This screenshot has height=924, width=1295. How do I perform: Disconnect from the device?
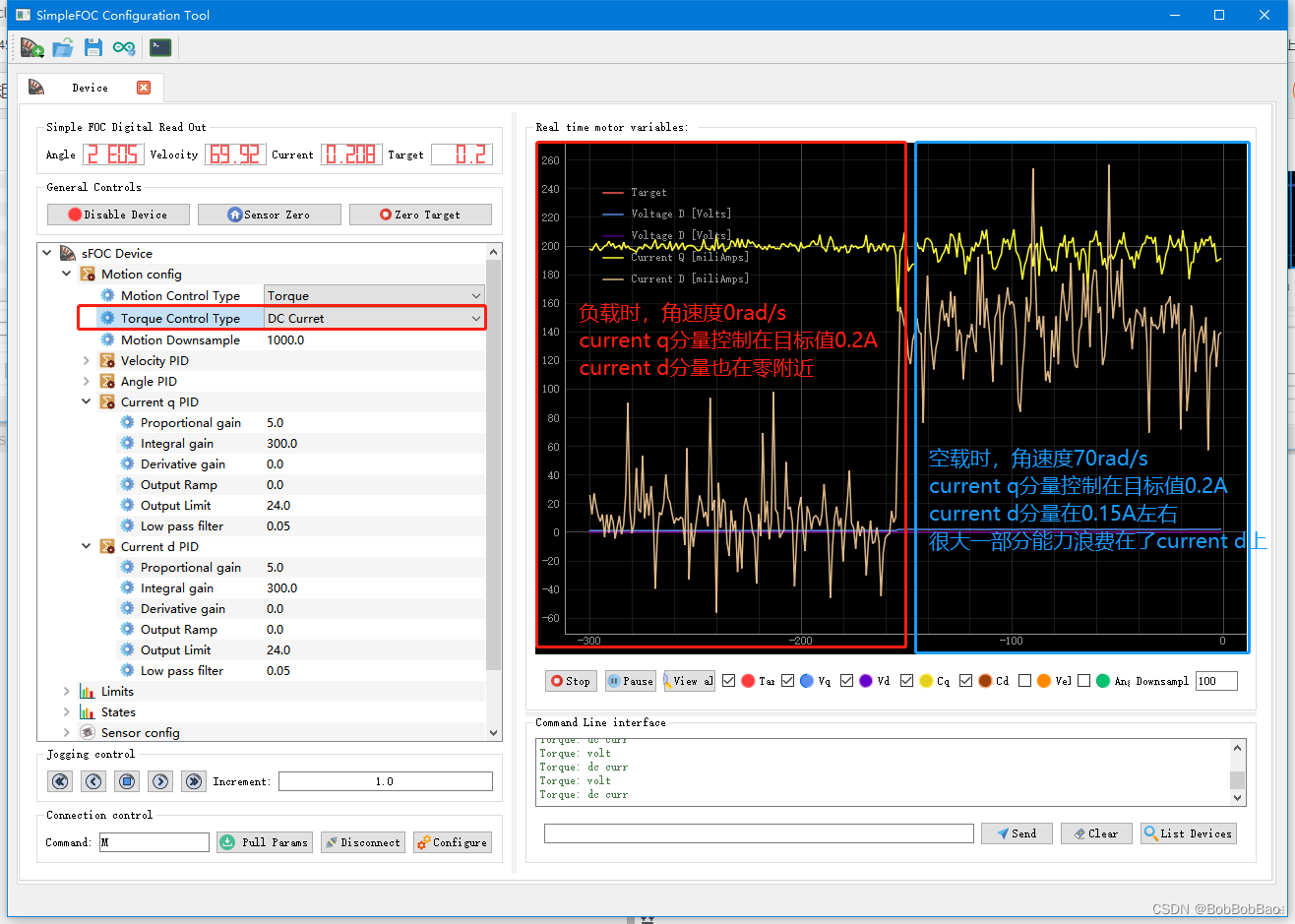(363, 842)
